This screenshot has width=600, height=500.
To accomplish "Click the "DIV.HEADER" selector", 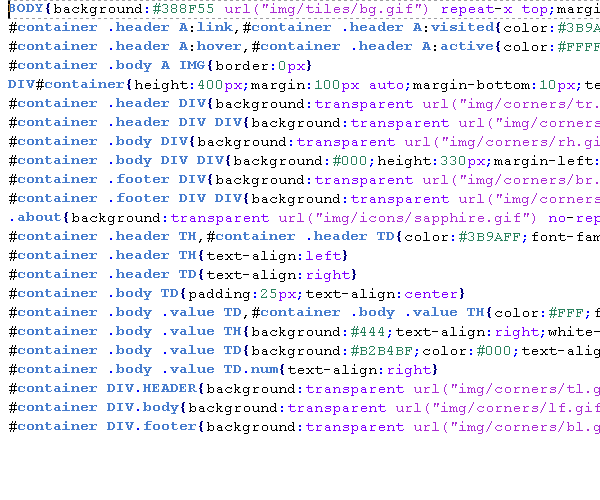I will point(152,389).
